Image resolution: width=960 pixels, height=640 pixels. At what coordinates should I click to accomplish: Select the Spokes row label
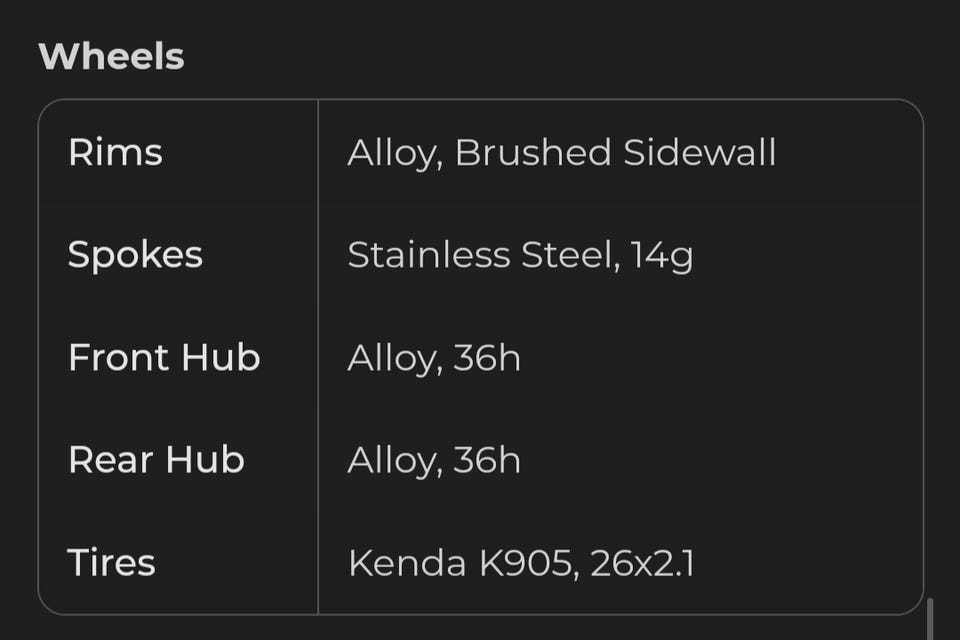pos(135,255)
